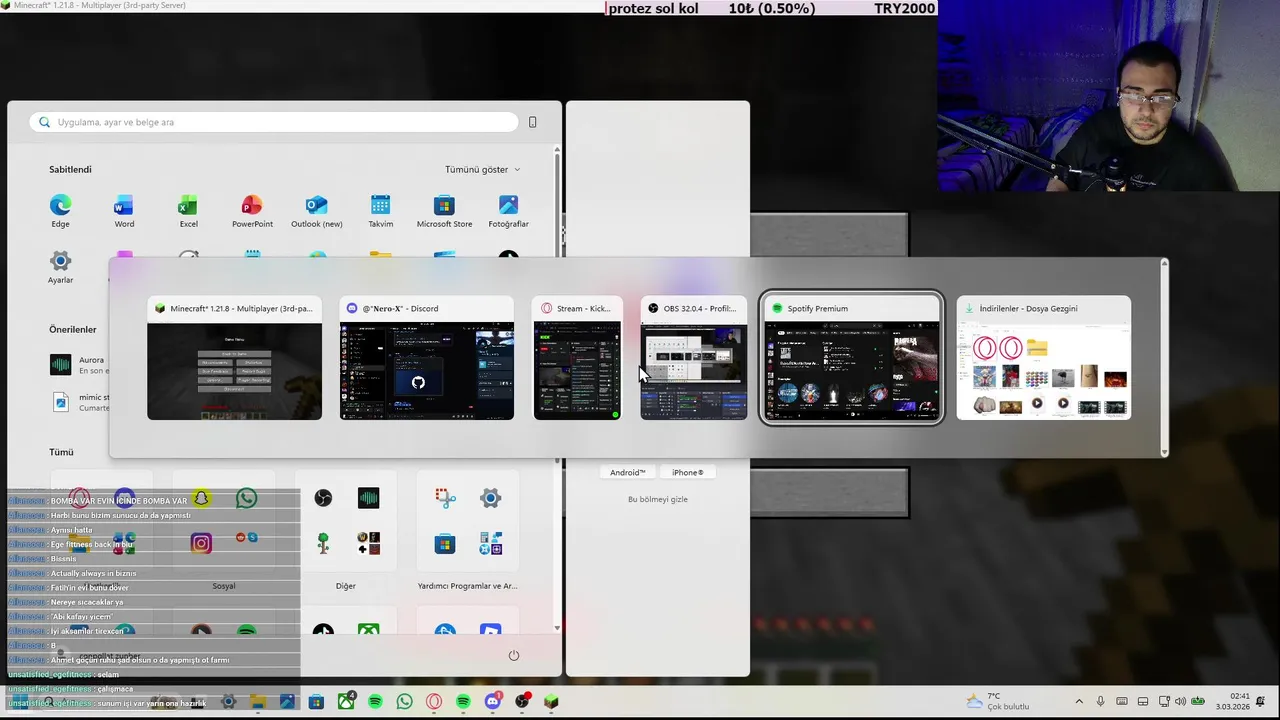Open volume control in system tray
1280x720 pixels.
[x=1182, y=702]
